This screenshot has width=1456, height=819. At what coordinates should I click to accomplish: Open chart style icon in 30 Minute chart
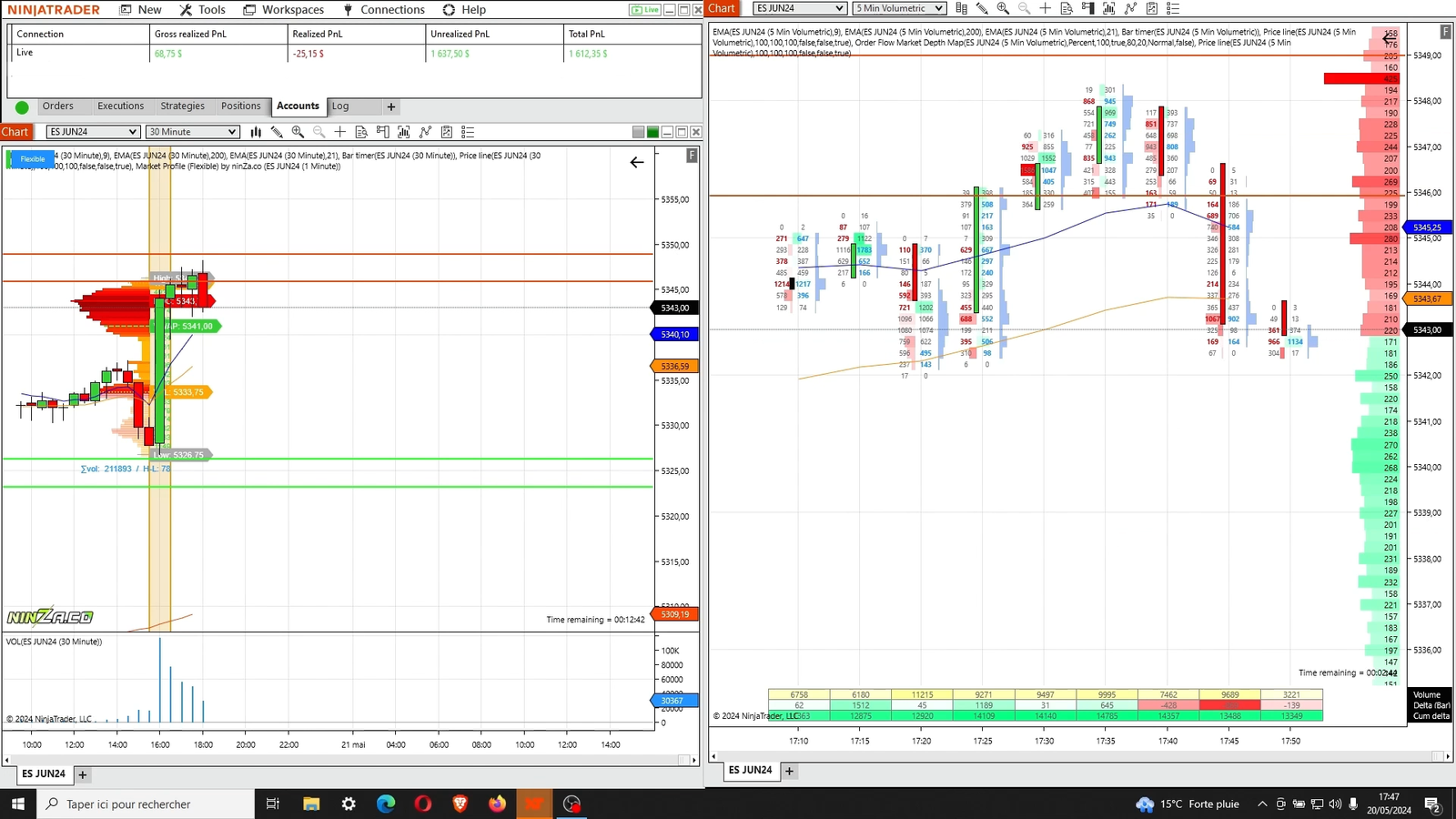point(256,132)
